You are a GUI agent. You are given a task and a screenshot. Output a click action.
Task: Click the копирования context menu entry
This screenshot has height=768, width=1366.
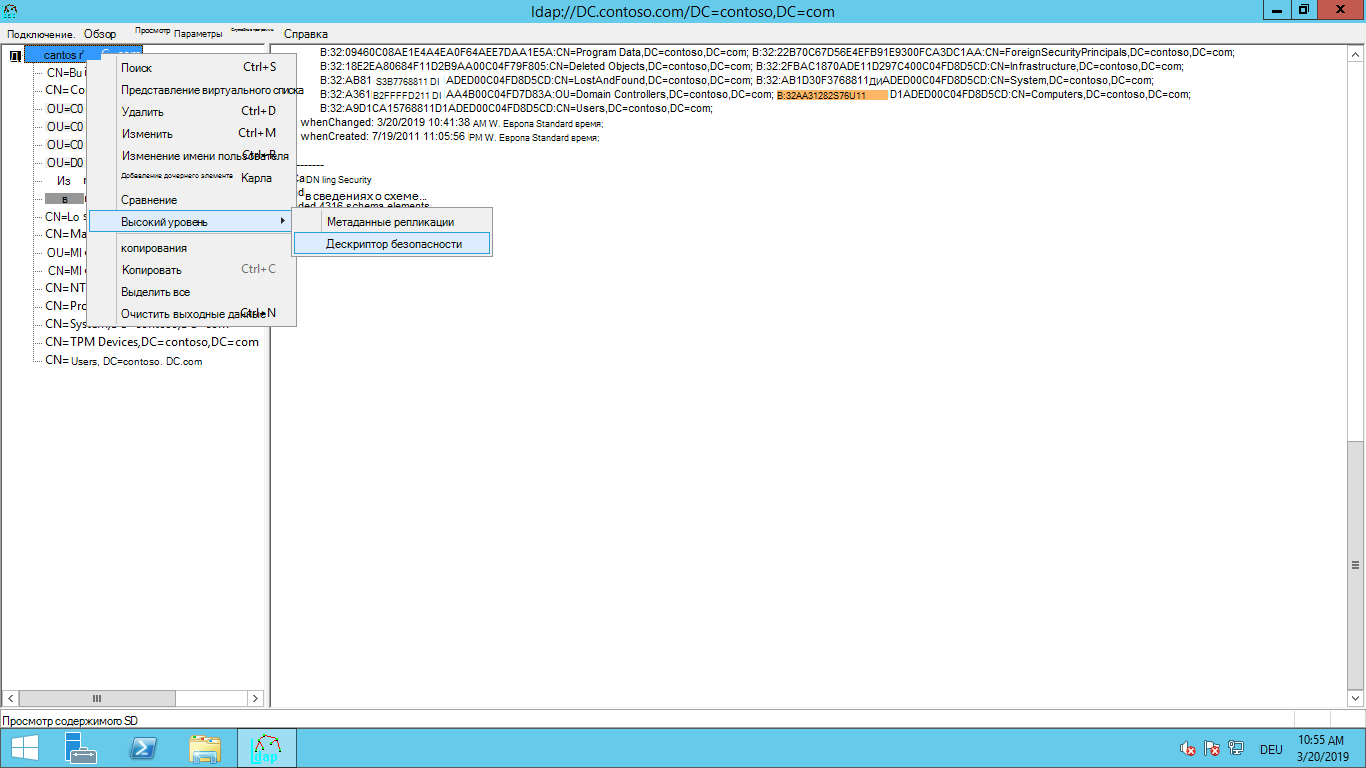coord(192,248)
